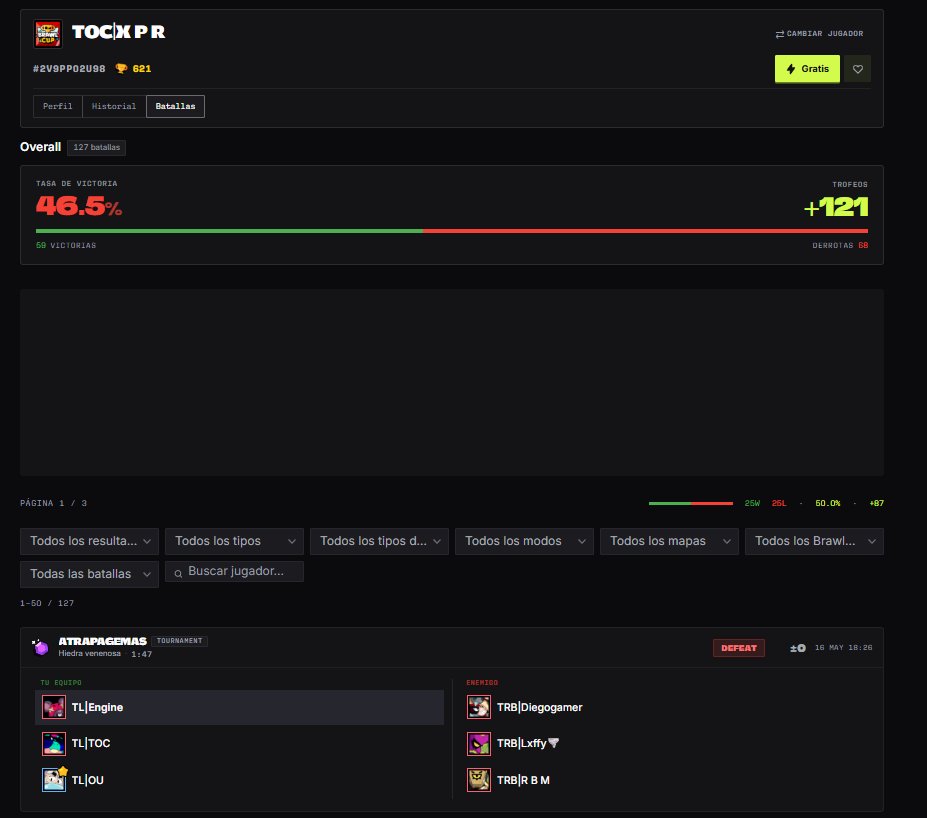The width and height of the screenshot is (927, 818).
Task: Click TL|OU brawler portrait
Action: point(54,780)
